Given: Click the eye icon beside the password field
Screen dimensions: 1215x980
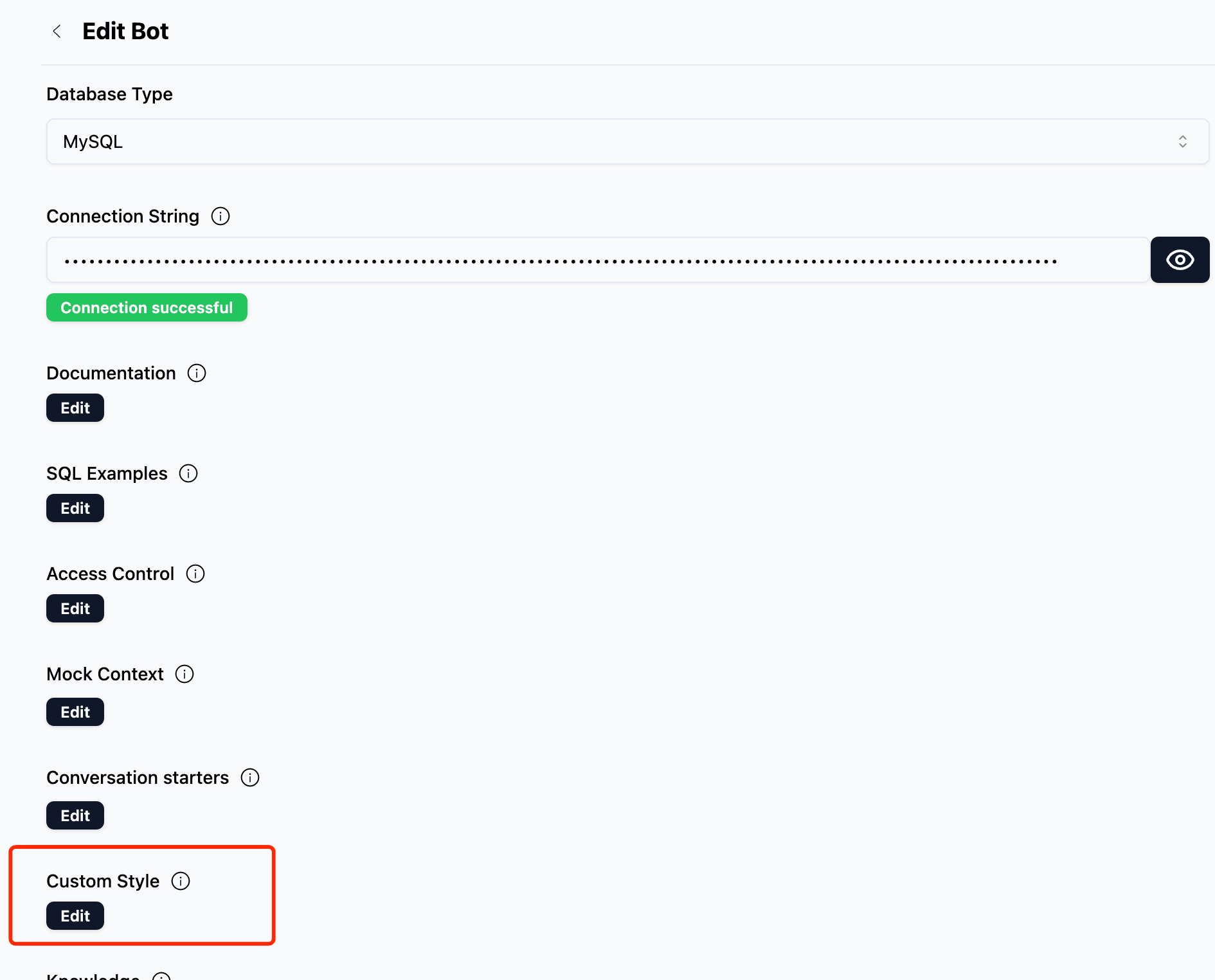Looking at the screenshot, I should point(1180,260).
